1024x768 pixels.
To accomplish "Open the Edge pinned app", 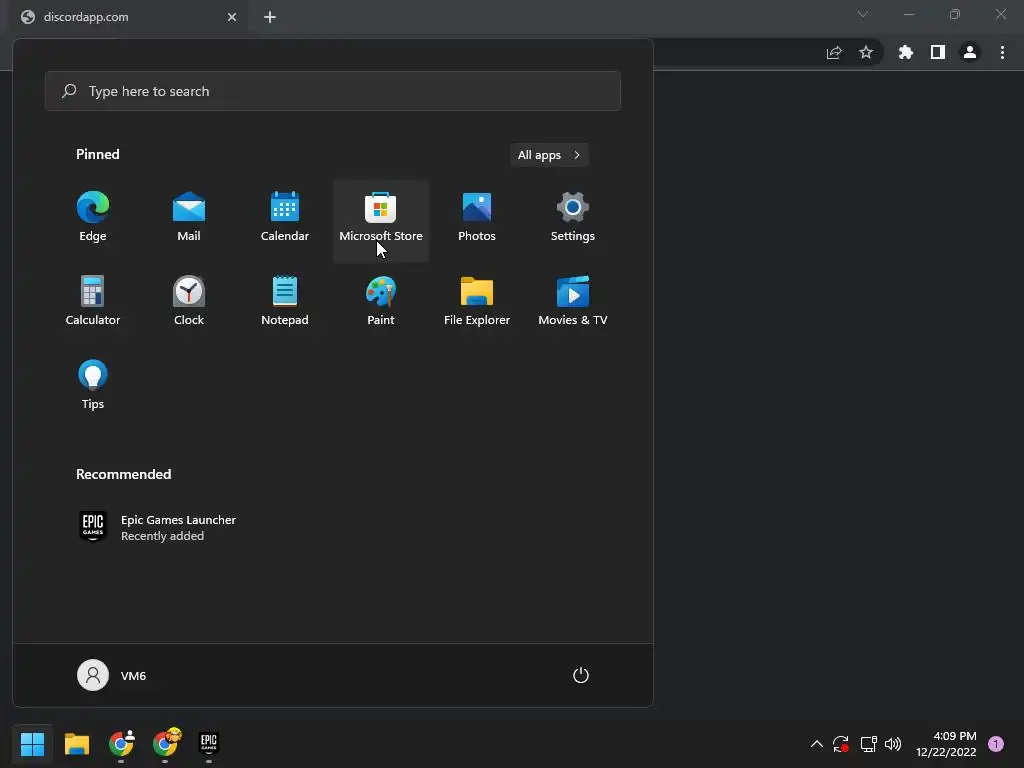I will [x=93, y=217].
